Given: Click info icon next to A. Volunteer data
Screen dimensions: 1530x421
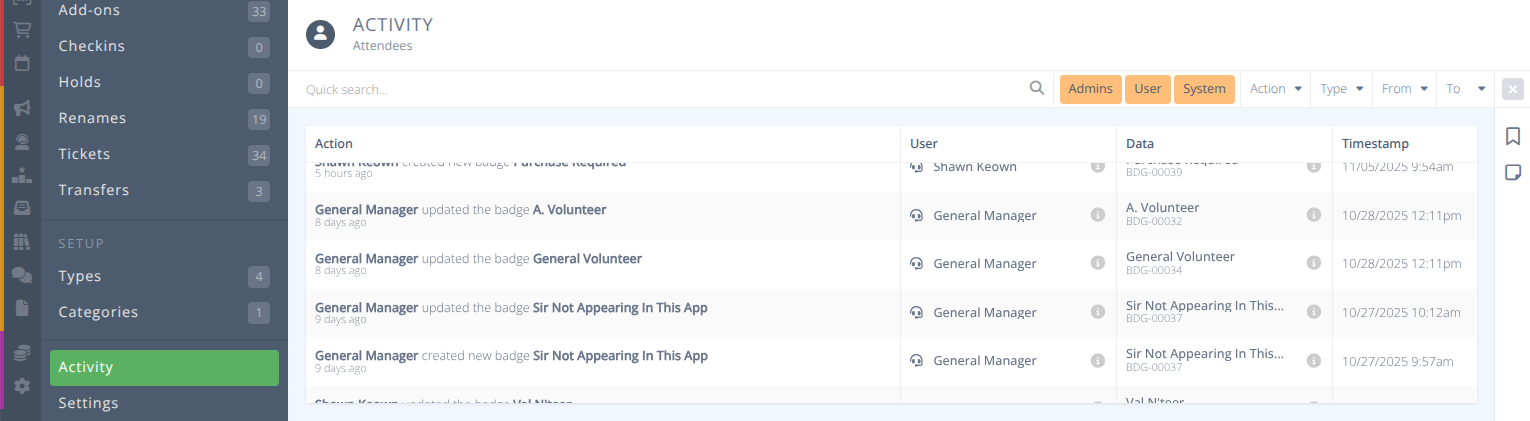Looking at the screenshot, I should [x=1314, y=215].
